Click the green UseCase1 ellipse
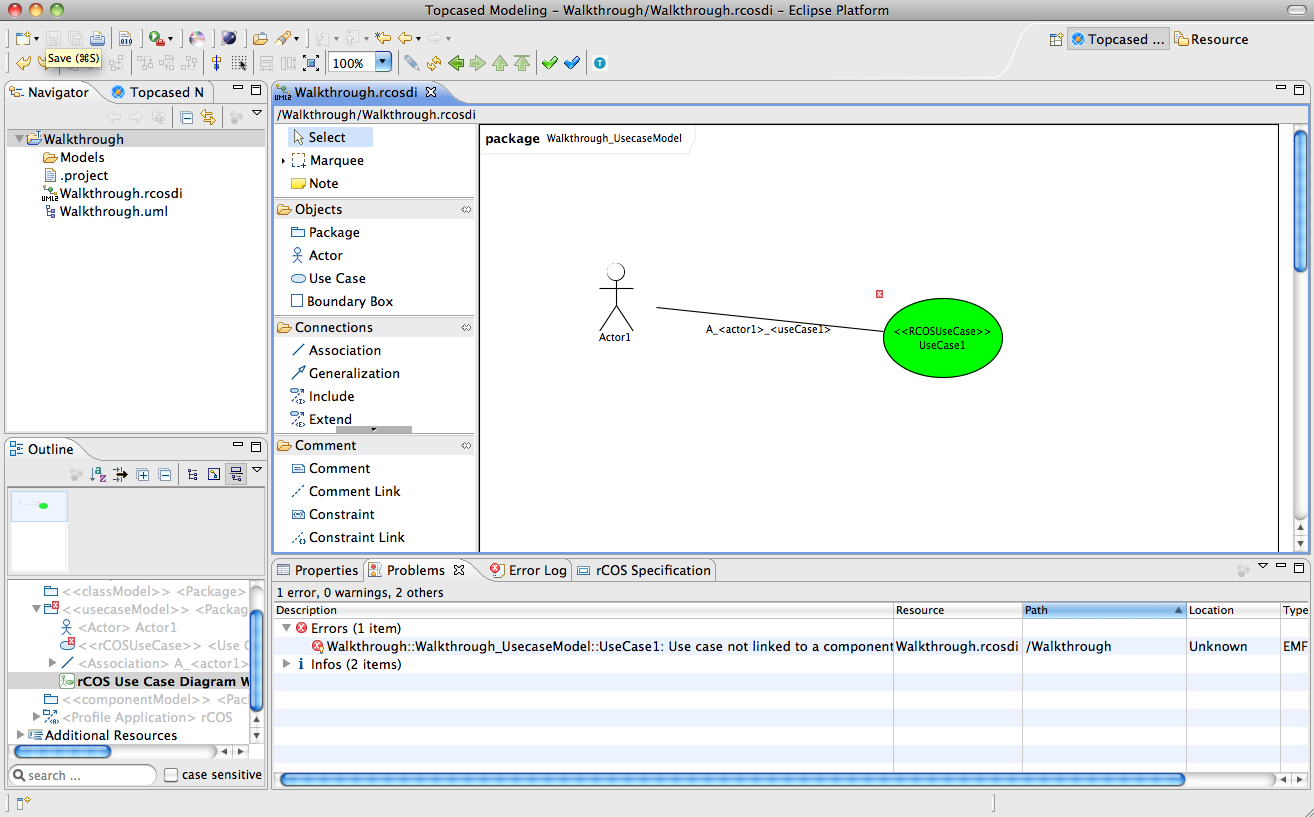Viewport: 1314px width, 817px height. click(x=942, y=338)
